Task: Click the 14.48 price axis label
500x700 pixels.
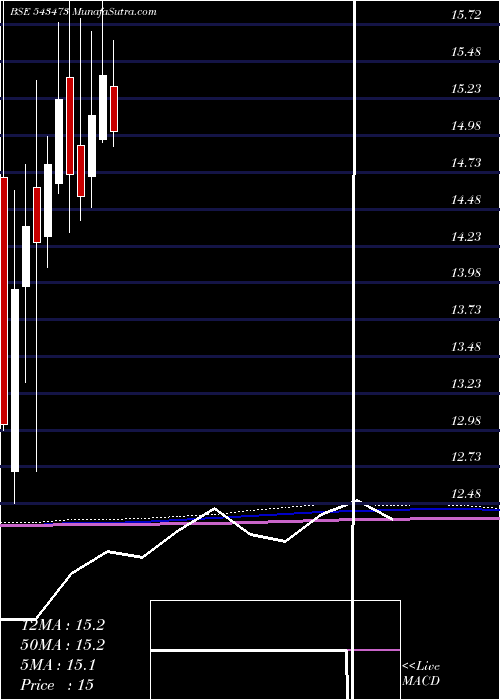Action: [466, 200]
